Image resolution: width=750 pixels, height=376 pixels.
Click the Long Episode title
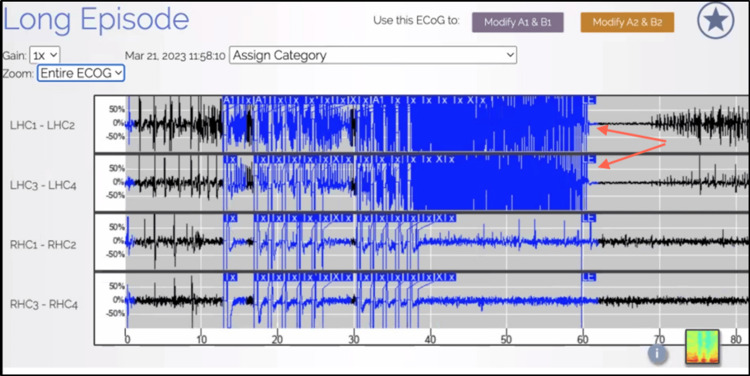pyautogui.click(x=96, y=20)
